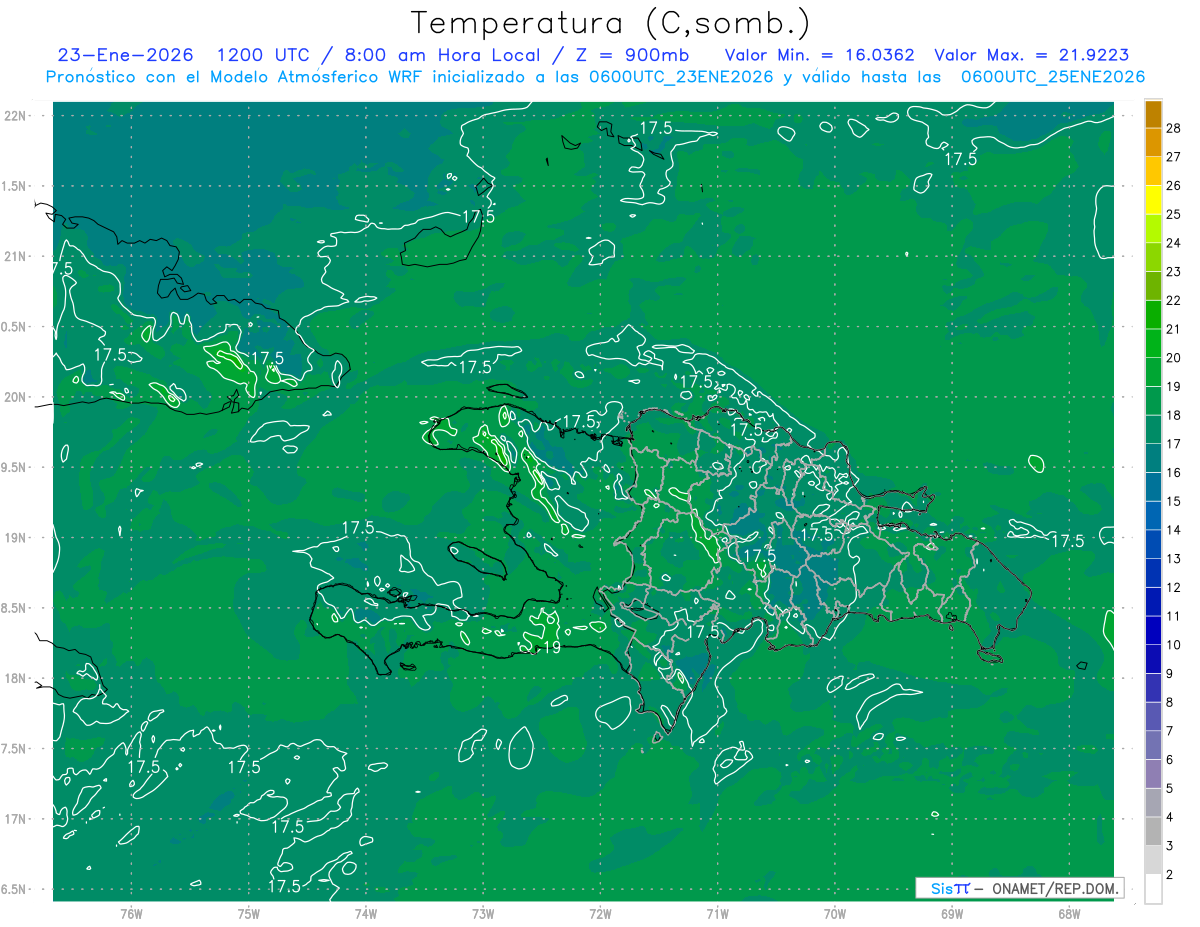Click longitude axis label "70W"

(x=835, y=913)
